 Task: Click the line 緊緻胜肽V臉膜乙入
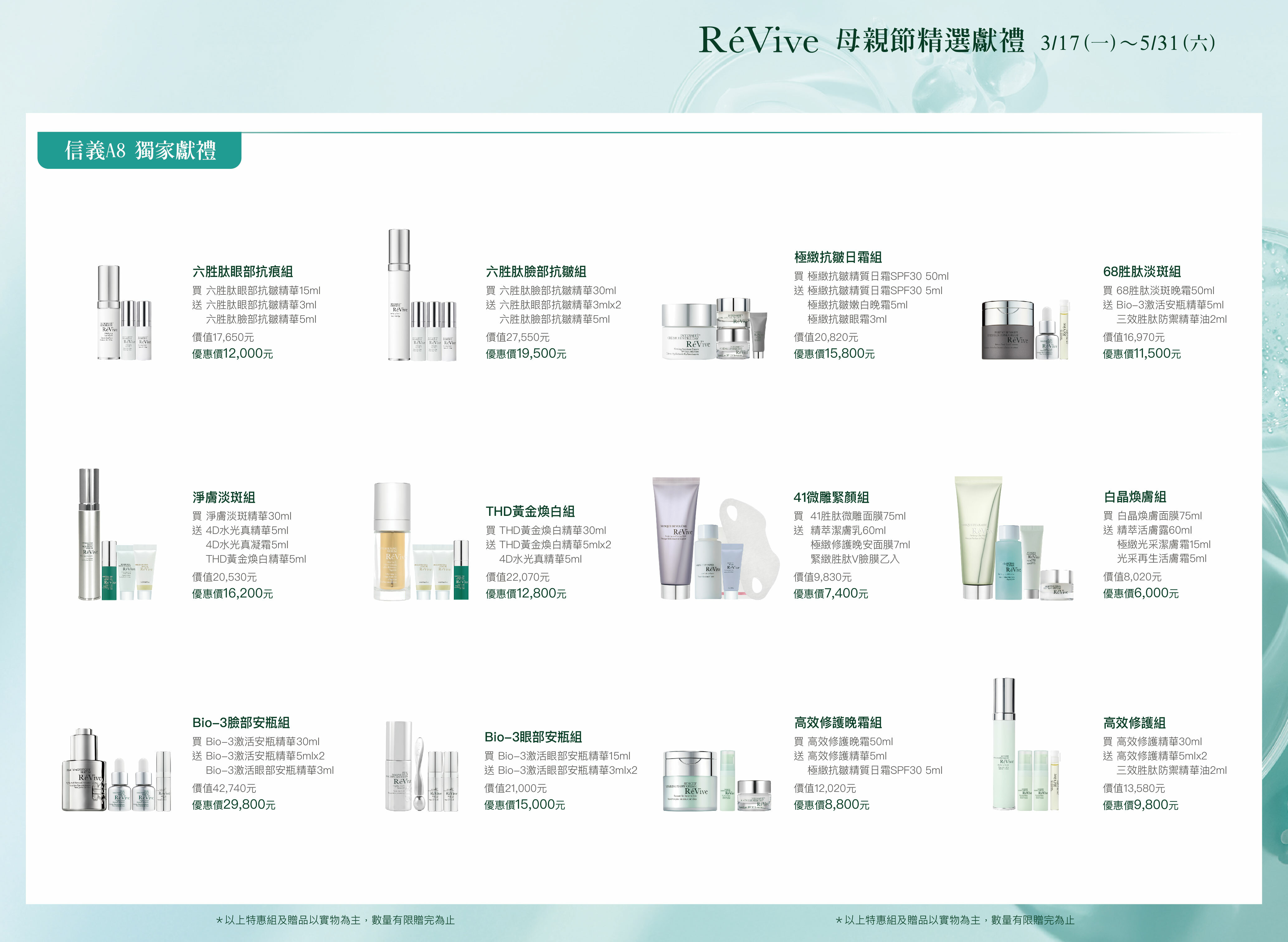click(855, 559)
